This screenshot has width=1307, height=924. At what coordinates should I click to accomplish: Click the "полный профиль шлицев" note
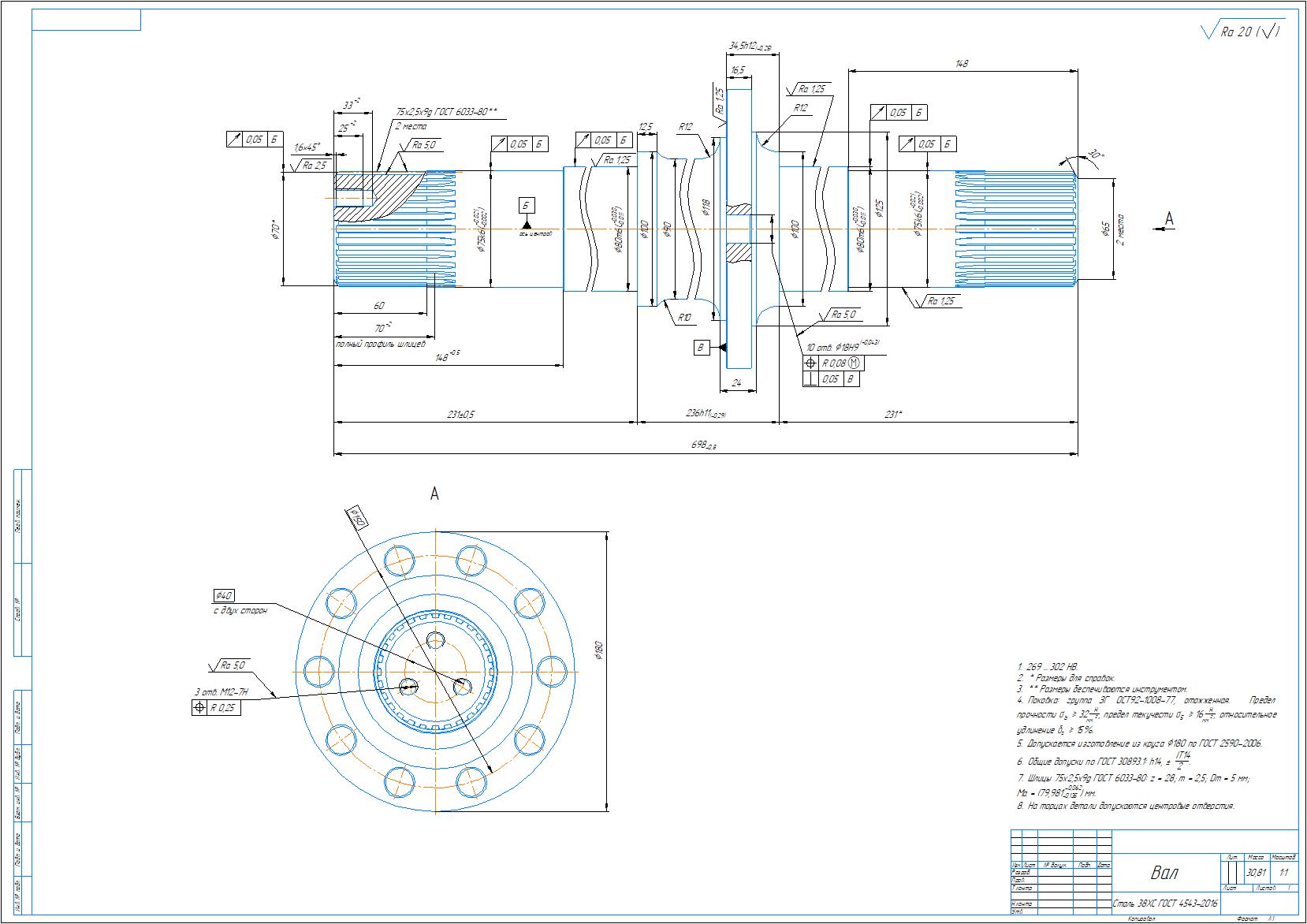[381, 345]
